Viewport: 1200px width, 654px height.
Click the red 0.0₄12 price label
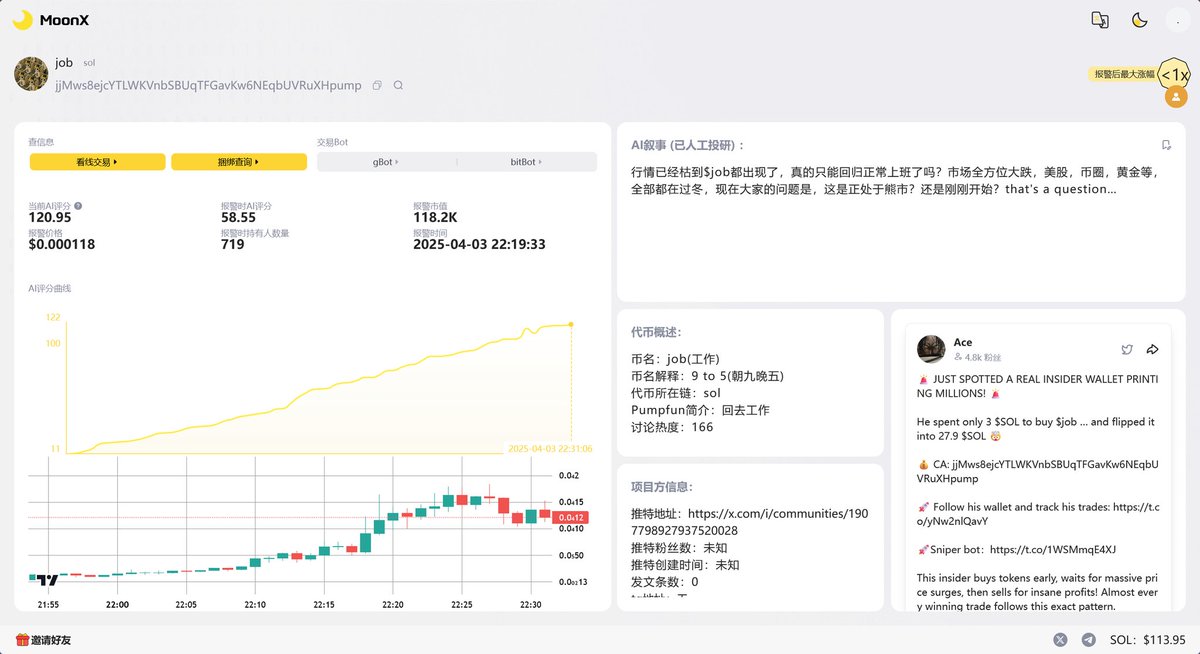click(569, 517)
